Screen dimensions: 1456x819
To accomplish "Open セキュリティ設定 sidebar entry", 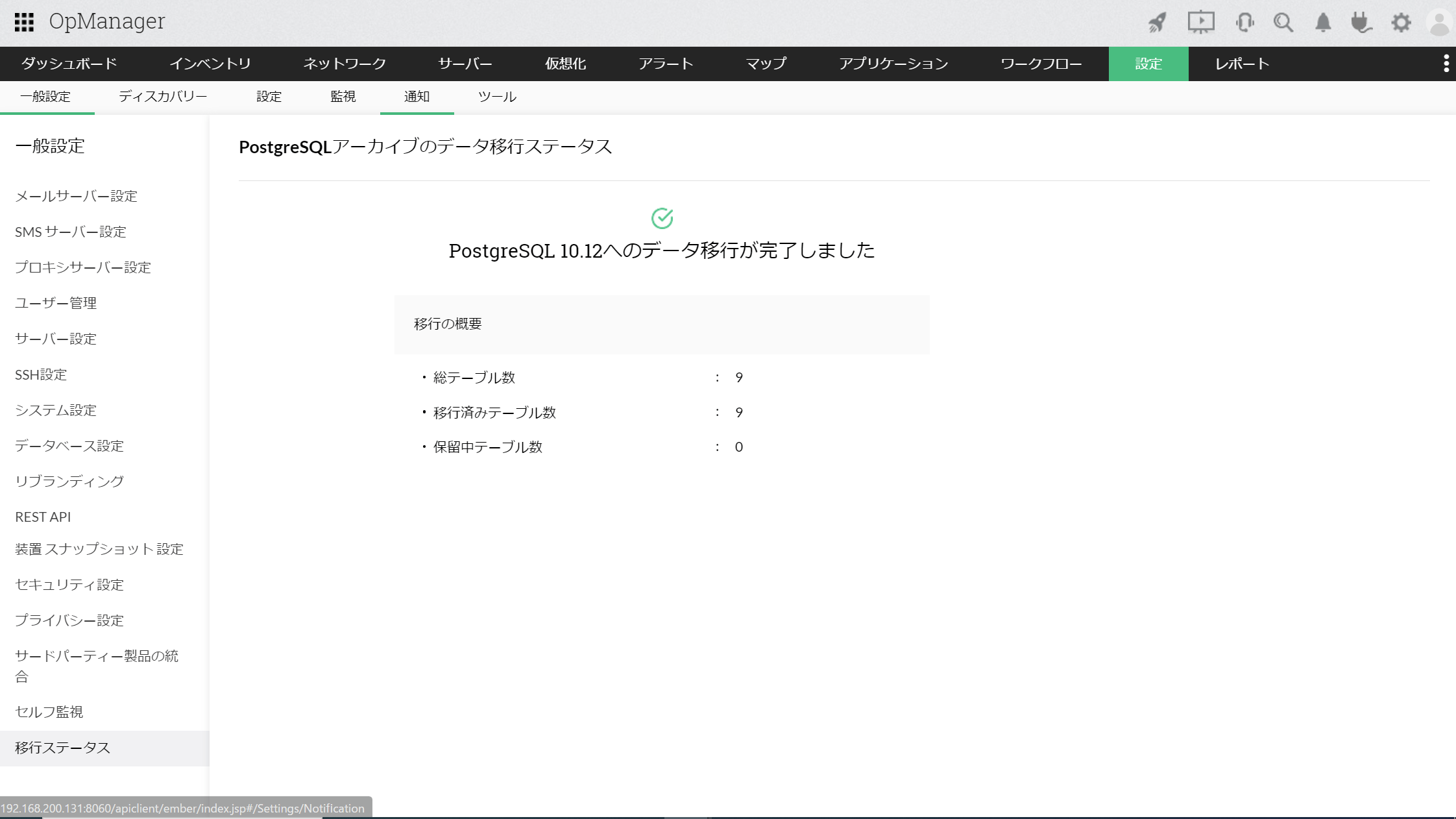I will (69, 585).
